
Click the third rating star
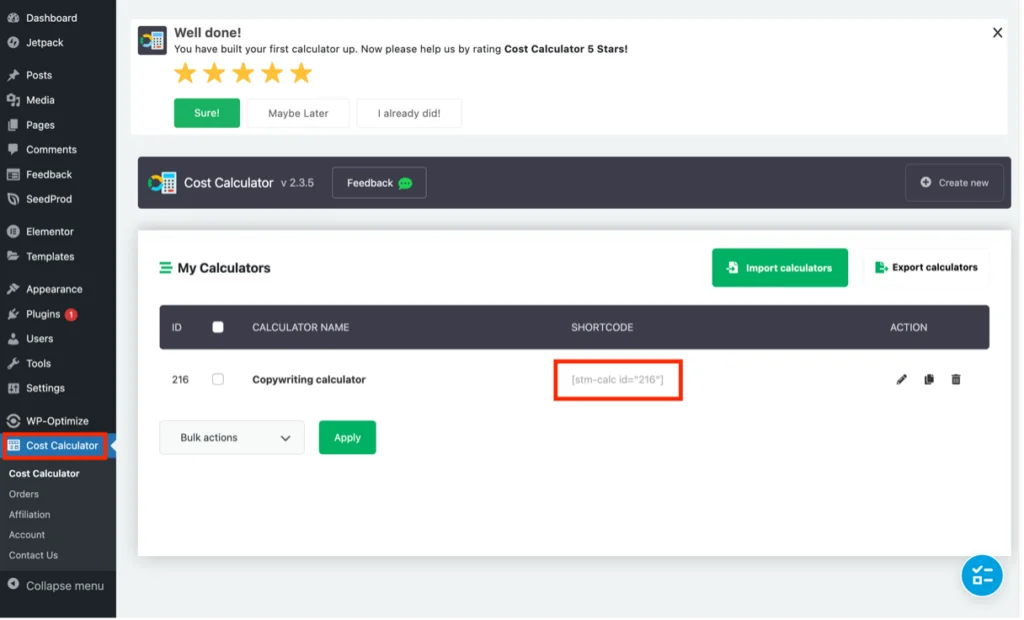pos(243,73)
